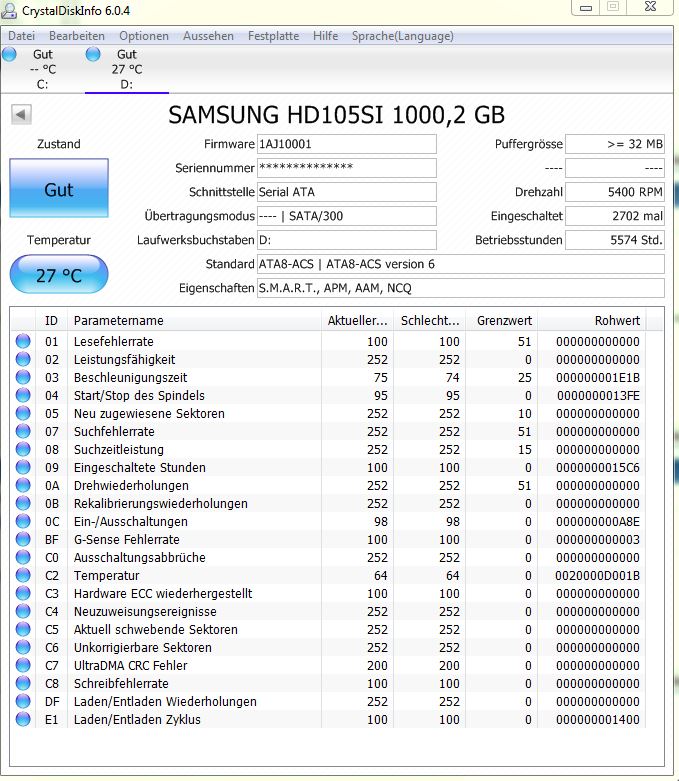Click status orb for Drehwiederholungen row

click(23, 485)
